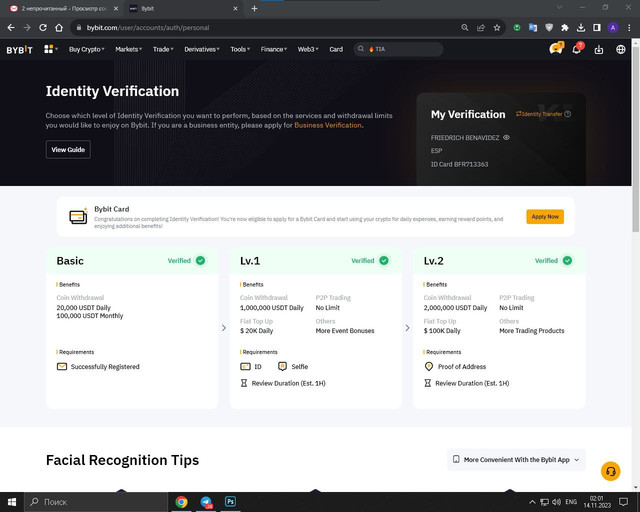Expand the Derivatives menu
640x512 pixels.
click(x=202, y=49)
